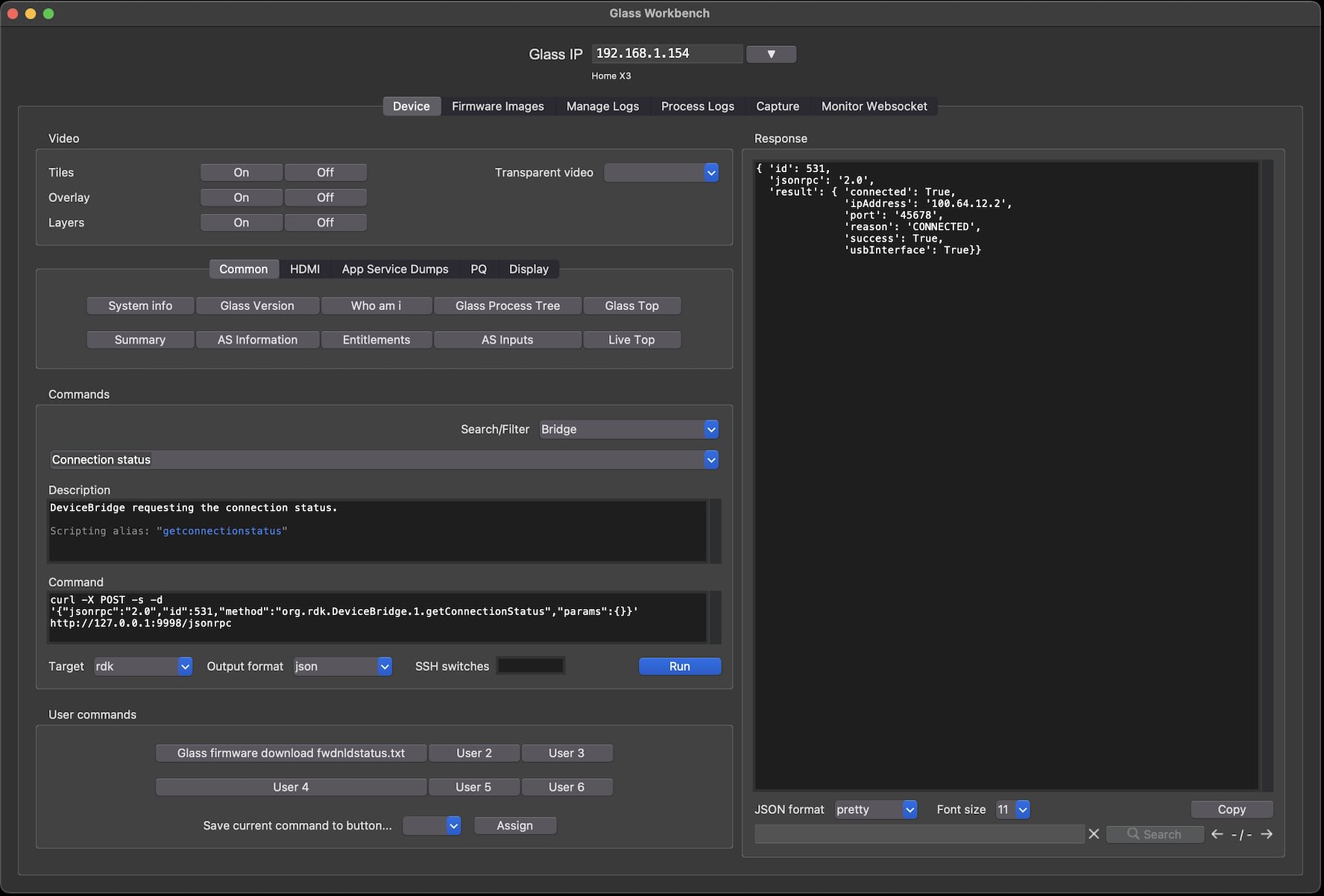Go to next search result arrow
The image size is (1324, 896).
(1267, 834)
